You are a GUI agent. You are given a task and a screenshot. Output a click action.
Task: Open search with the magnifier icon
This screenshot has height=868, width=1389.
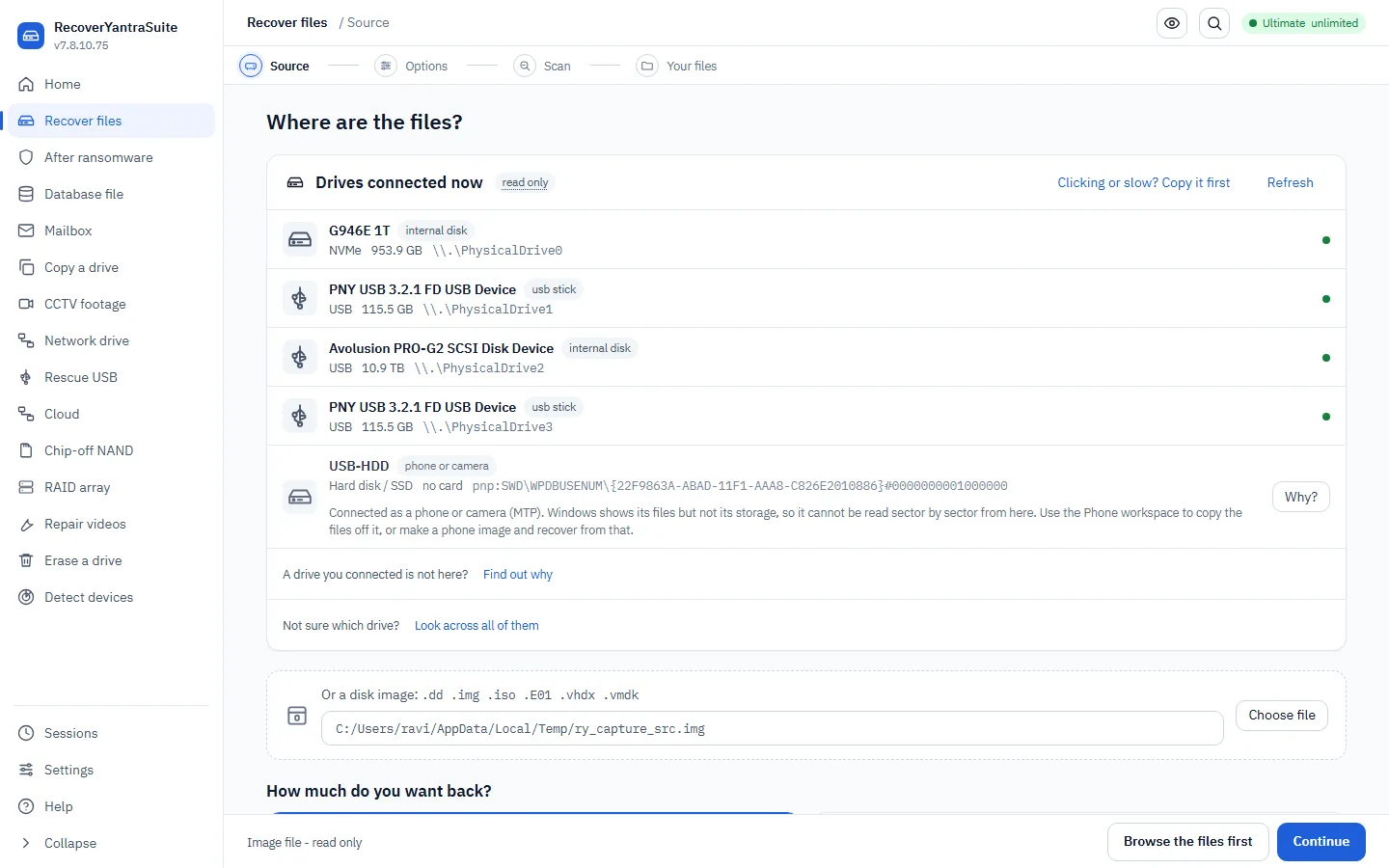coord(1214,23)
